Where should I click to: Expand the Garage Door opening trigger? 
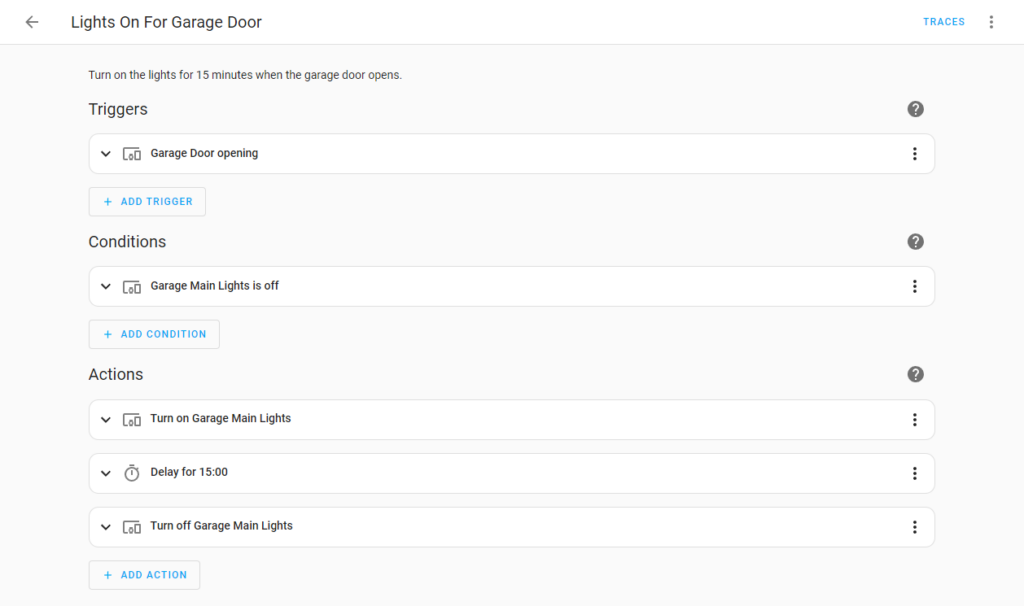pos(106,154)
